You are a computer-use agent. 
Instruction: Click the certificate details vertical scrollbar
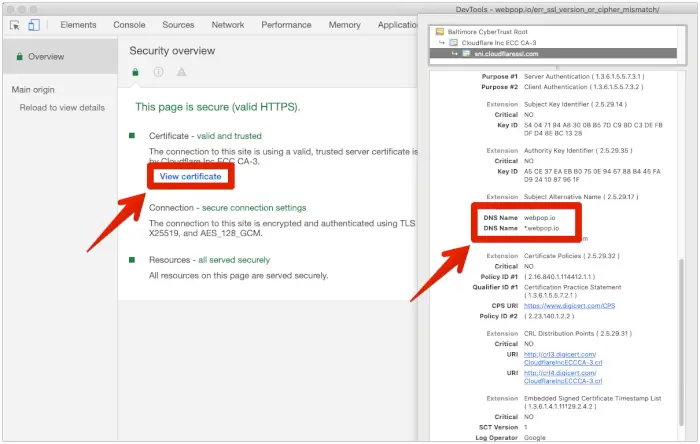pos(681,342)
